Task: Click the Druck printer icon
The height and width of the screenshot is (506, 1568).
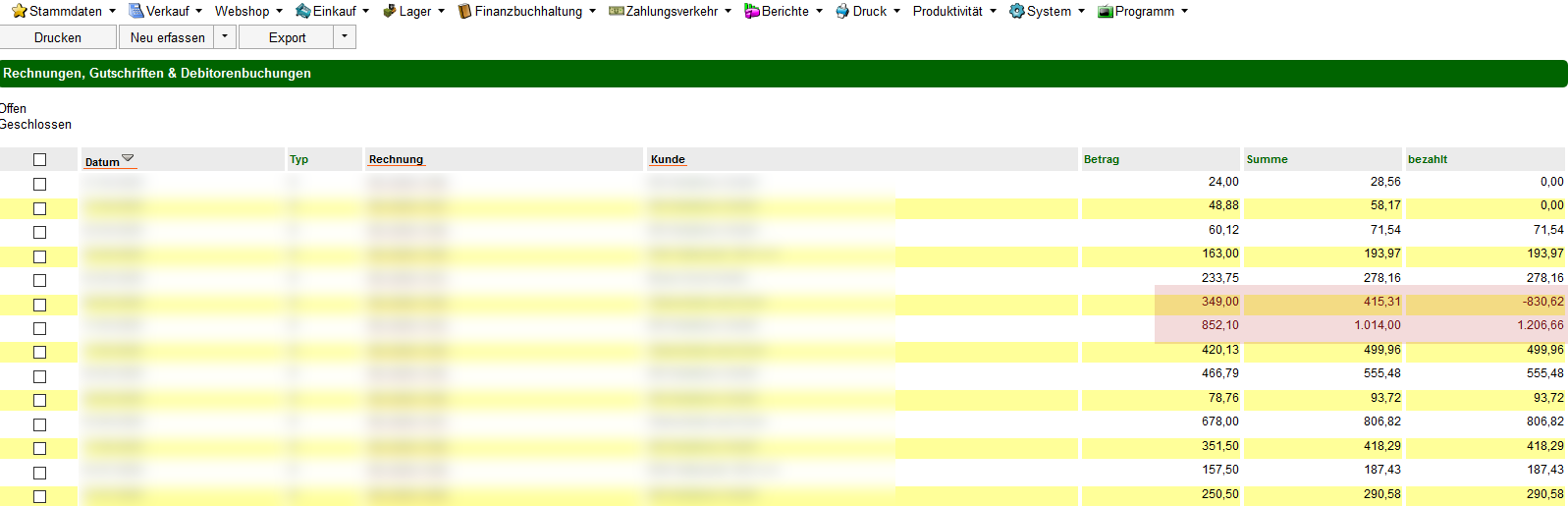Action: (x=842, y=11)
